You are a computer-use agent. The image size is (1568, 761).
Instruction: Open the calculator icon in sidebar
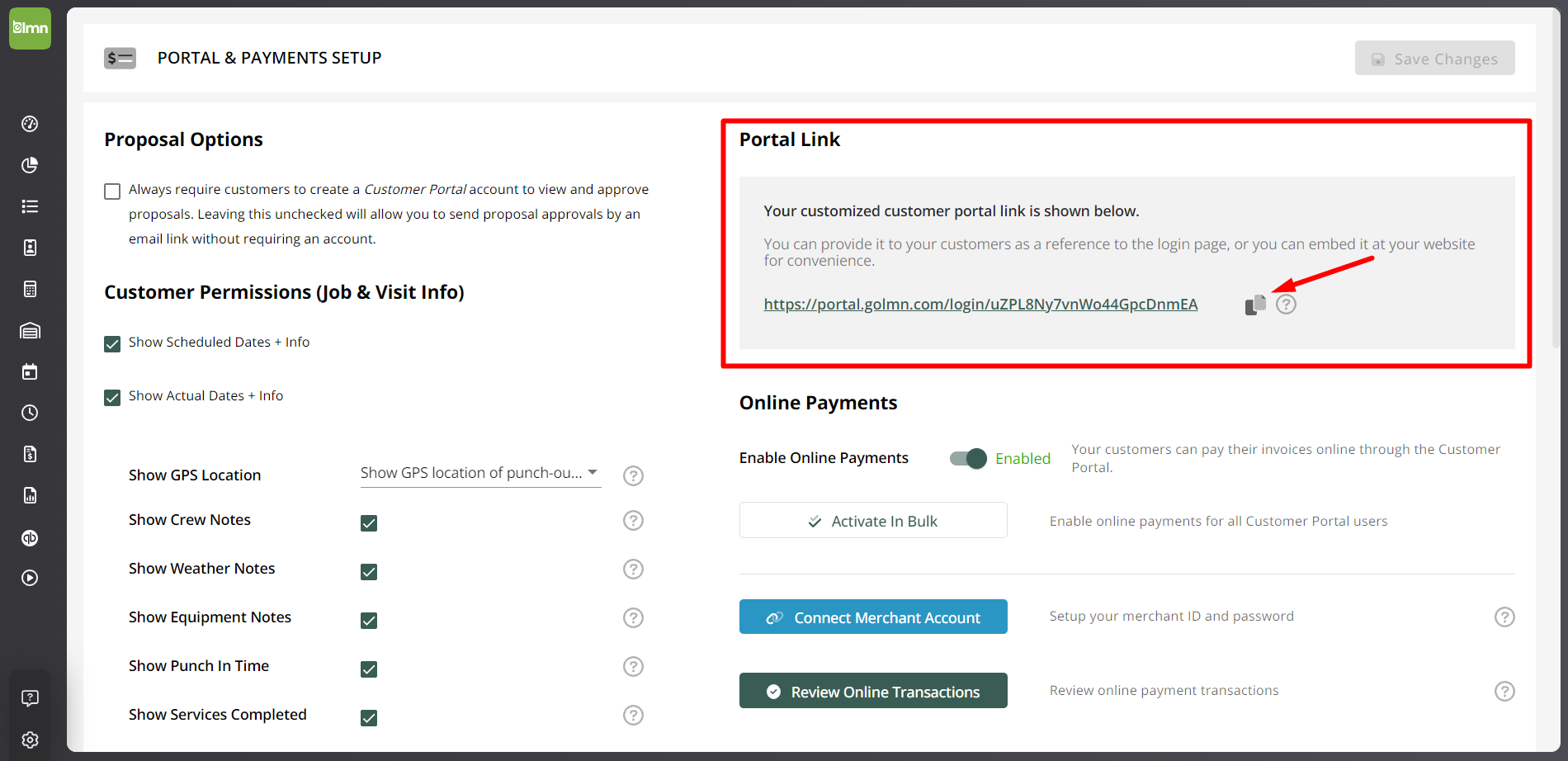(x=30, y=289)
